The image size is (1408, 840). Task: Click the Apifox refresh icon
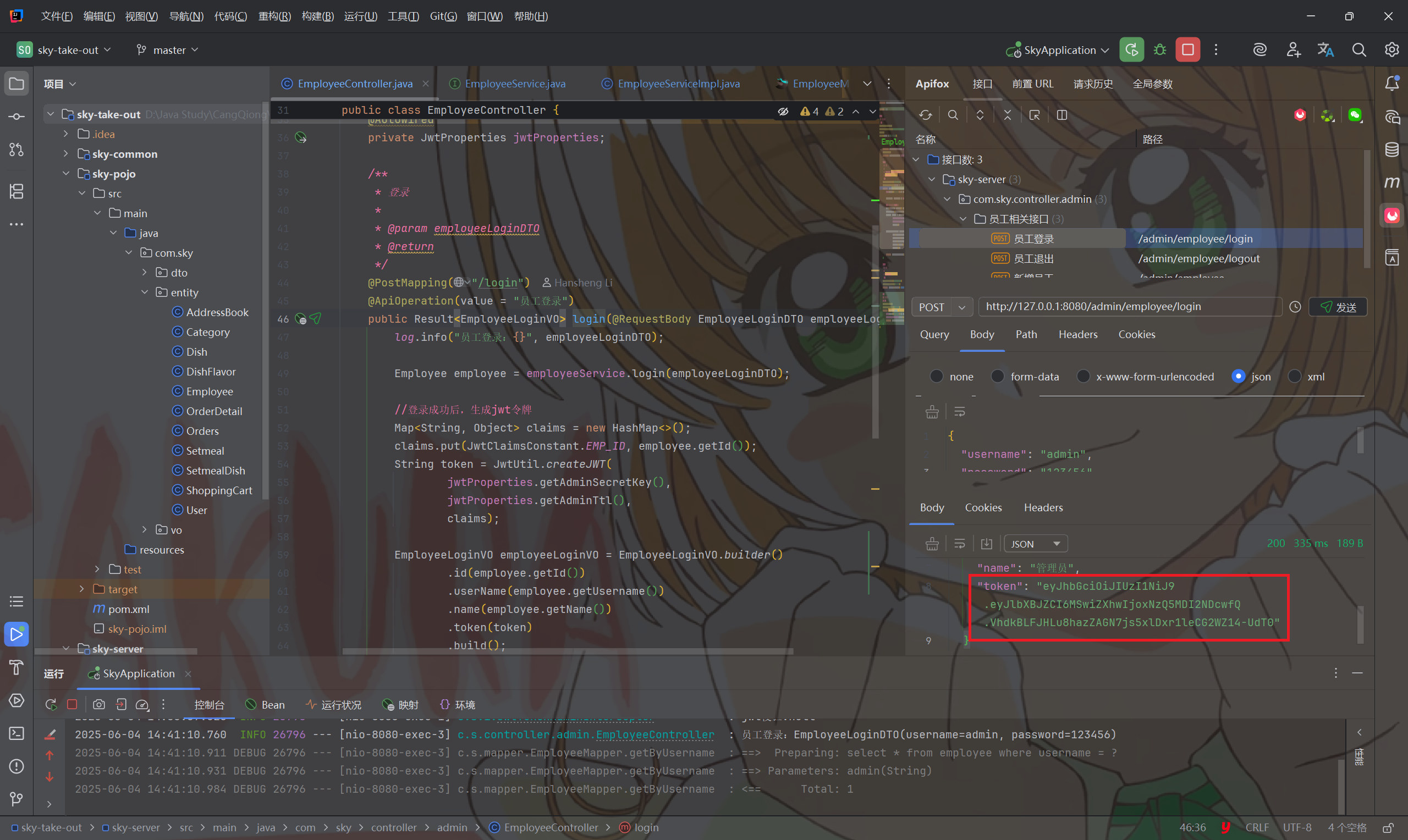(x=926, y=115)
